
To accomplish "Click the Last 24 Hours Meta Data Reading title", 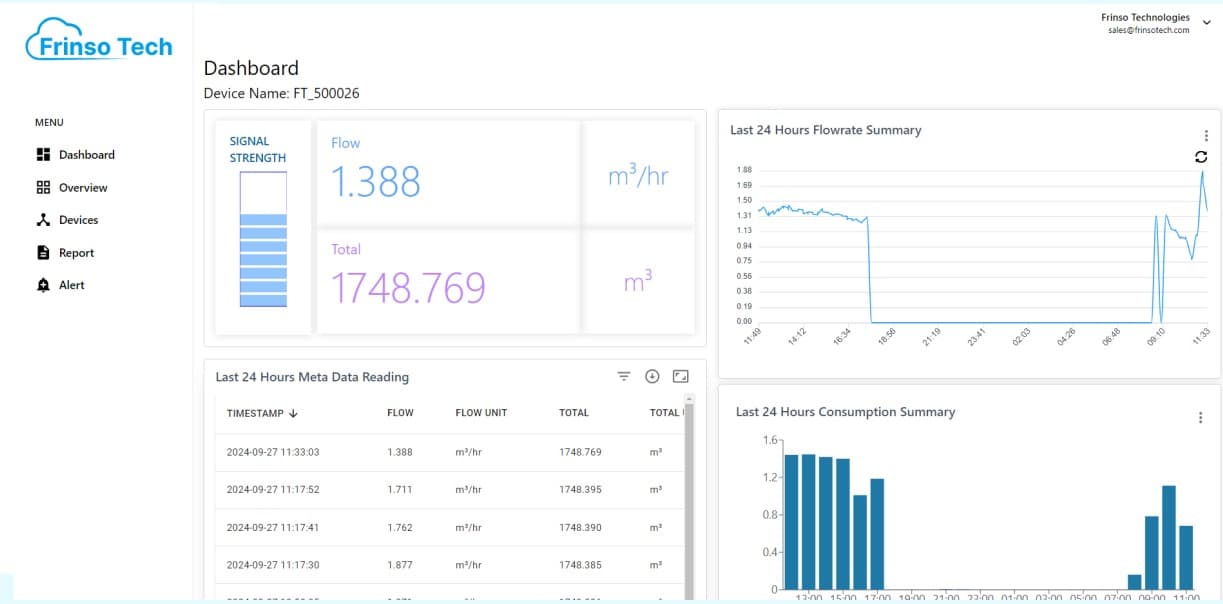I will (x=312, y=377).
